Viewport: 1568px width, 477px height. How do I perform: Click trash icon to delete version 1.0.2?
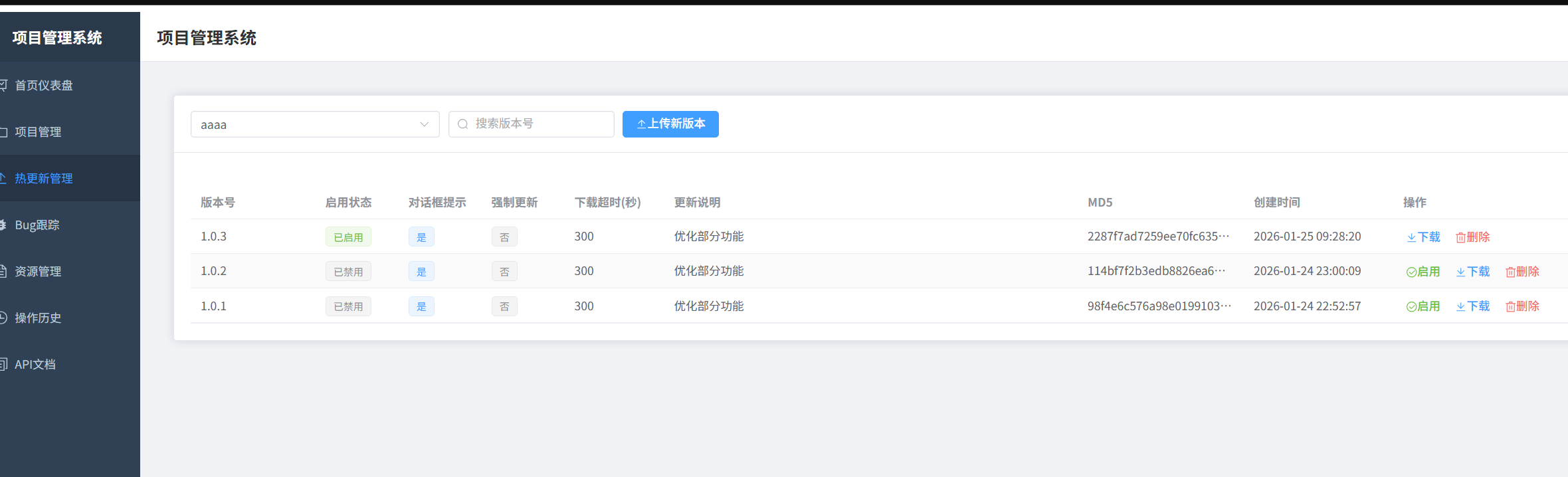(x=1510, y=272)
